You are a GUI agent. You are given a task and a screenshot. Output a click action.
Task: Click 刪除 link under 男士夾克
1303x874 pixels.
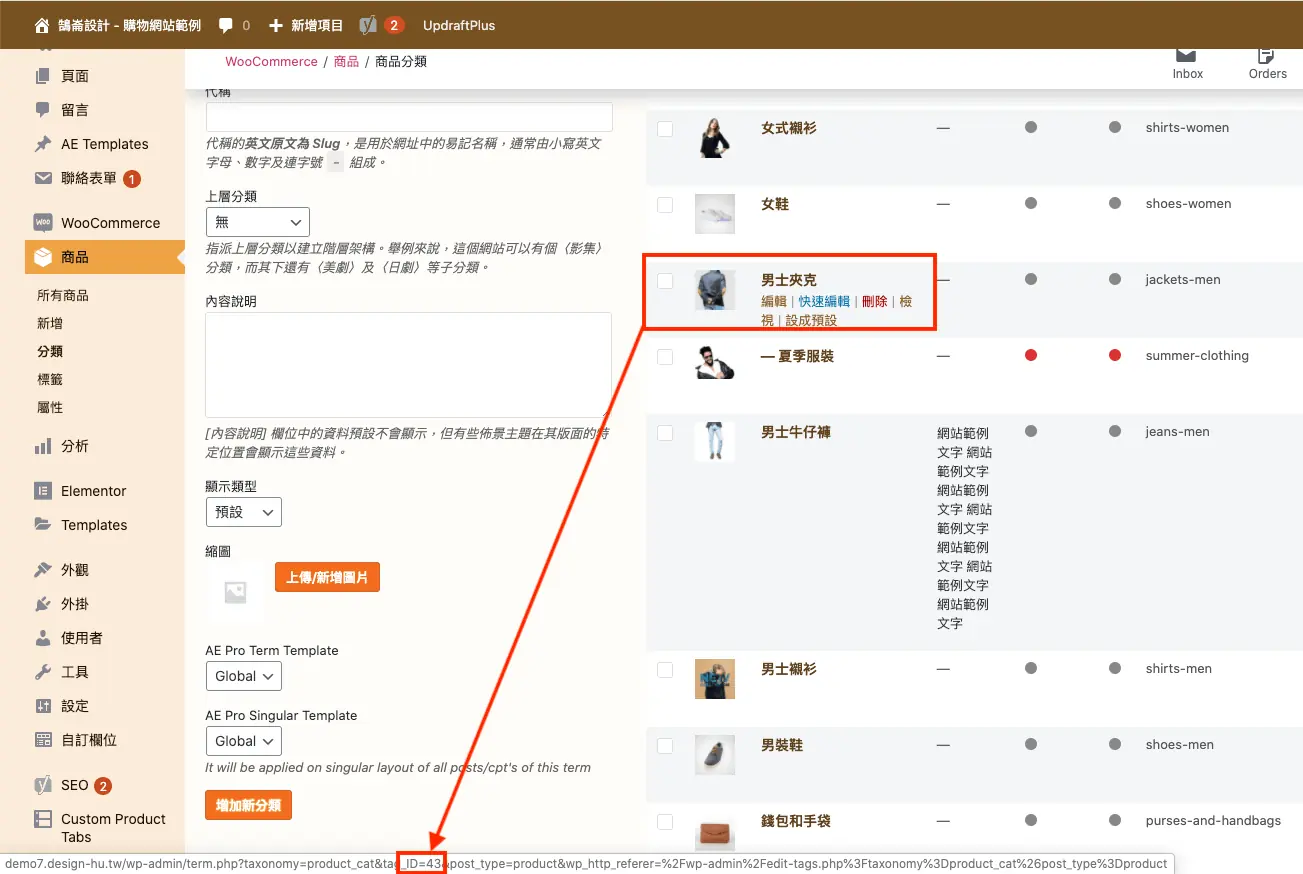[874, 301]
